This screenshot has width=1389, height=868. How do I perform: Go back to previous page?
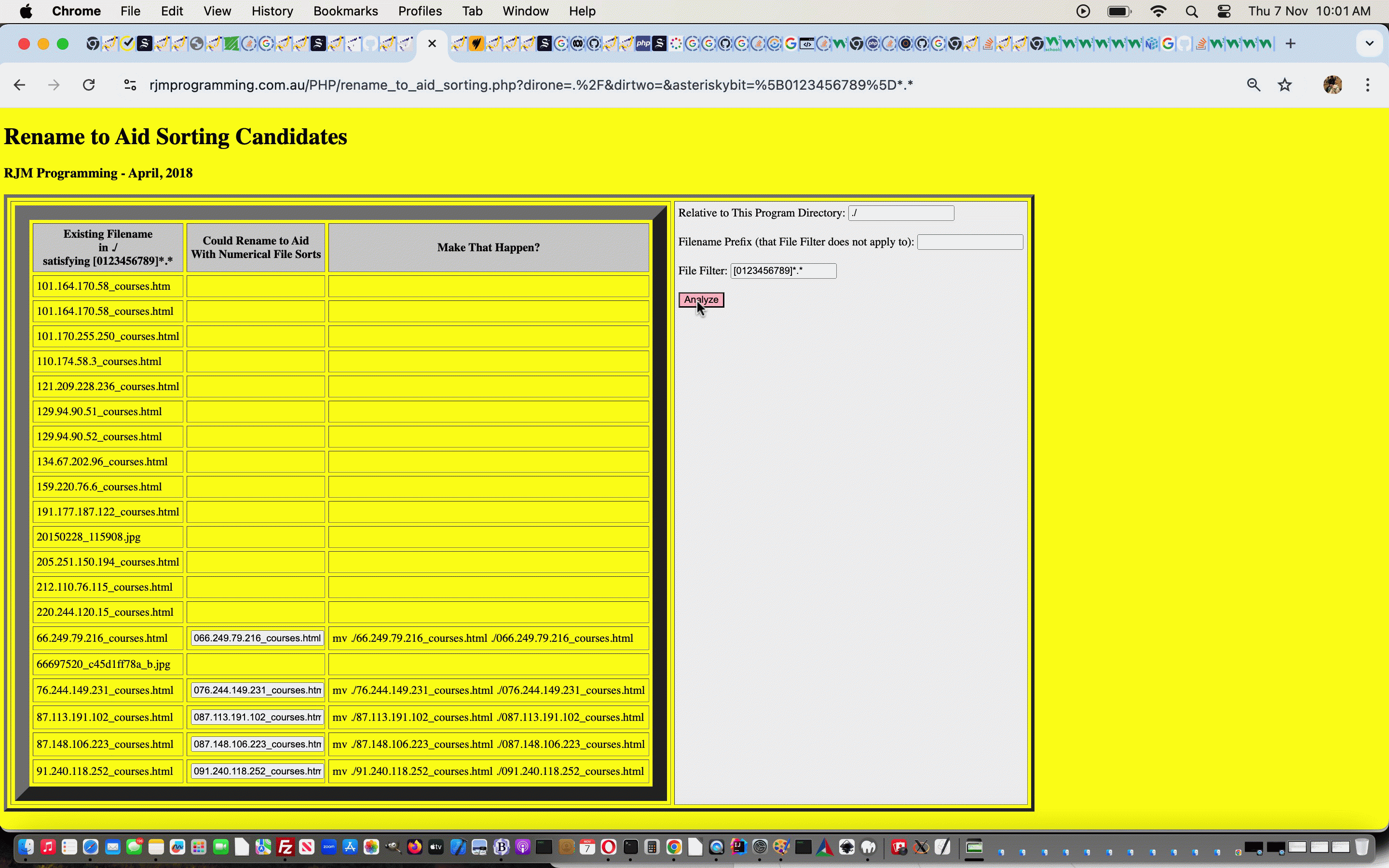[19, 85]
